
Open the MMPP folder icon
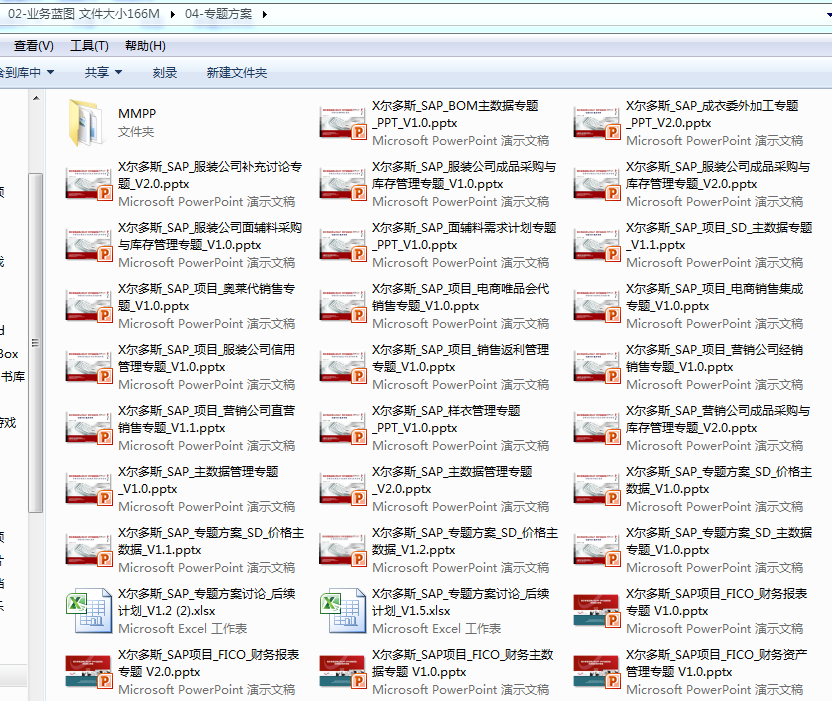[x=85, y=123]
